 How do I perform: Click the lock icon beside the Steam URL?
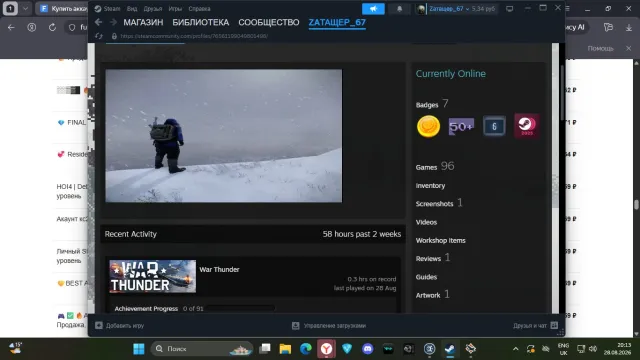coord(114,36)
